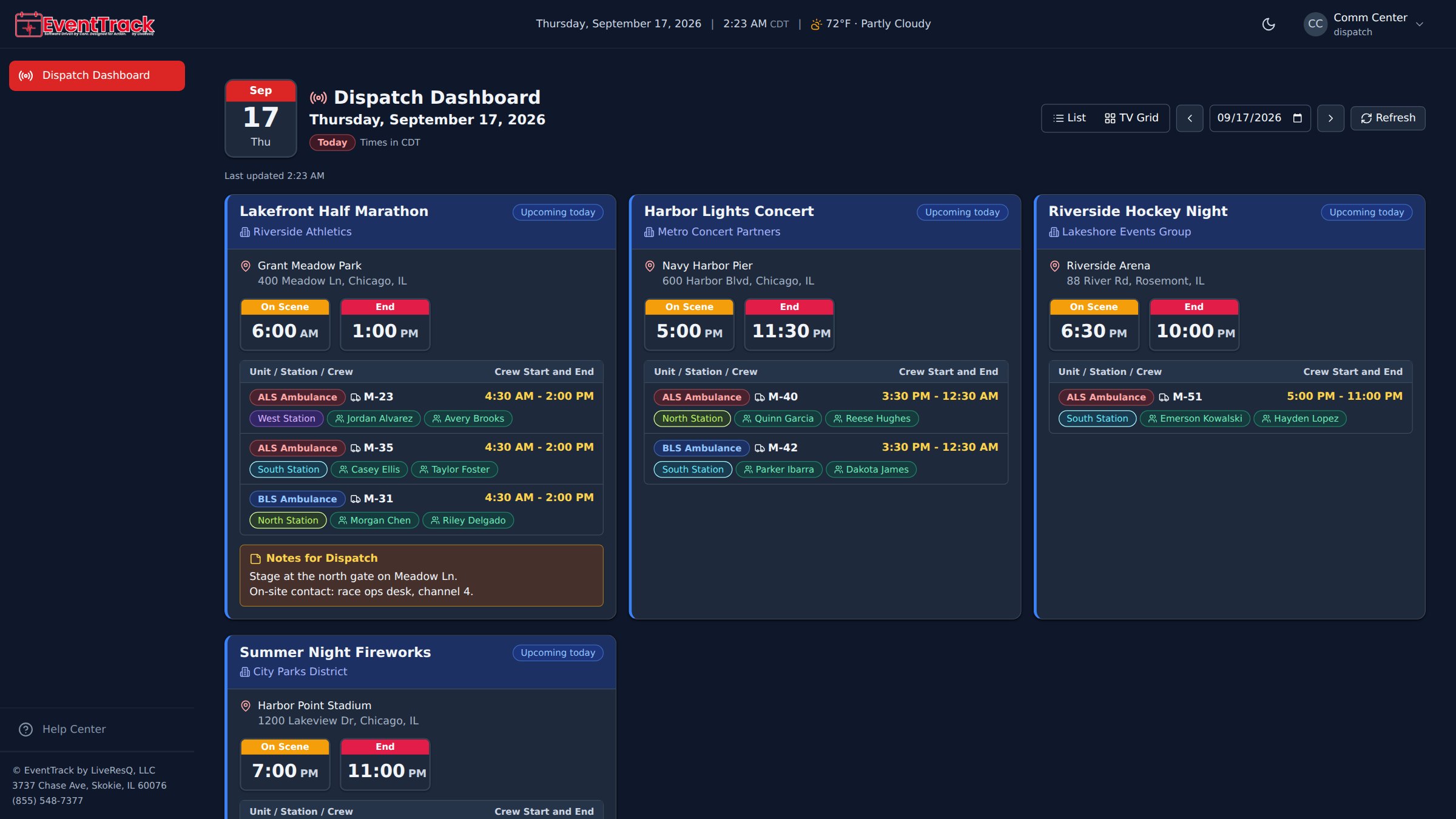This screenshot has height=819, width=1456.
Task: Click building icon next to Riverside Athletics
Action: click(x=245, y=232)
